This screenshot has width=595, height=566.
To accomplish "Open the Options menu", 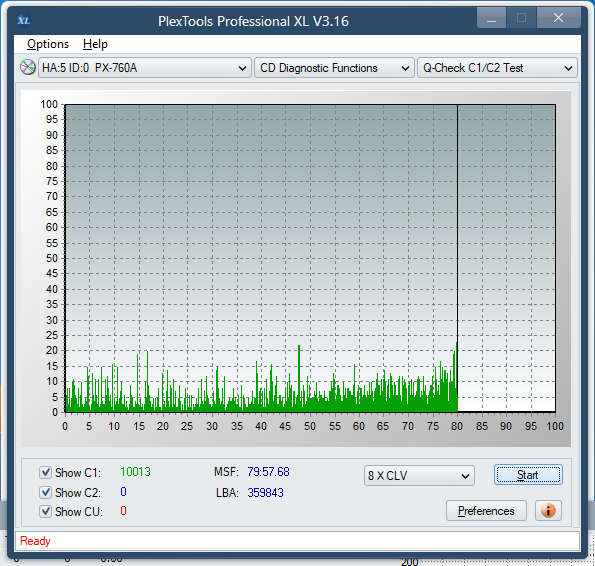I will 48,44.
